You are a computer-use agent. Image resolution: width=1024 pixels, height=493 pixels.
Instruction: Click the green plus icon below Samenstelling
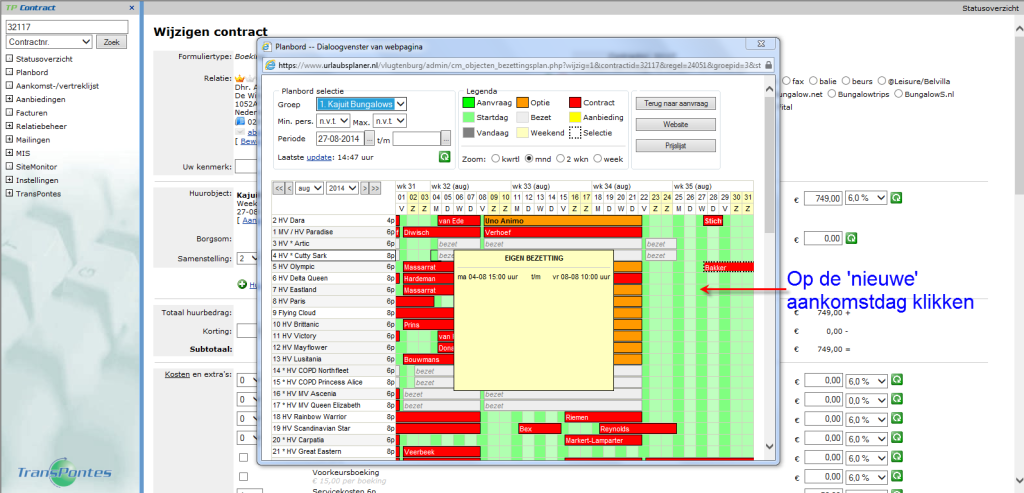coord(242,285)
